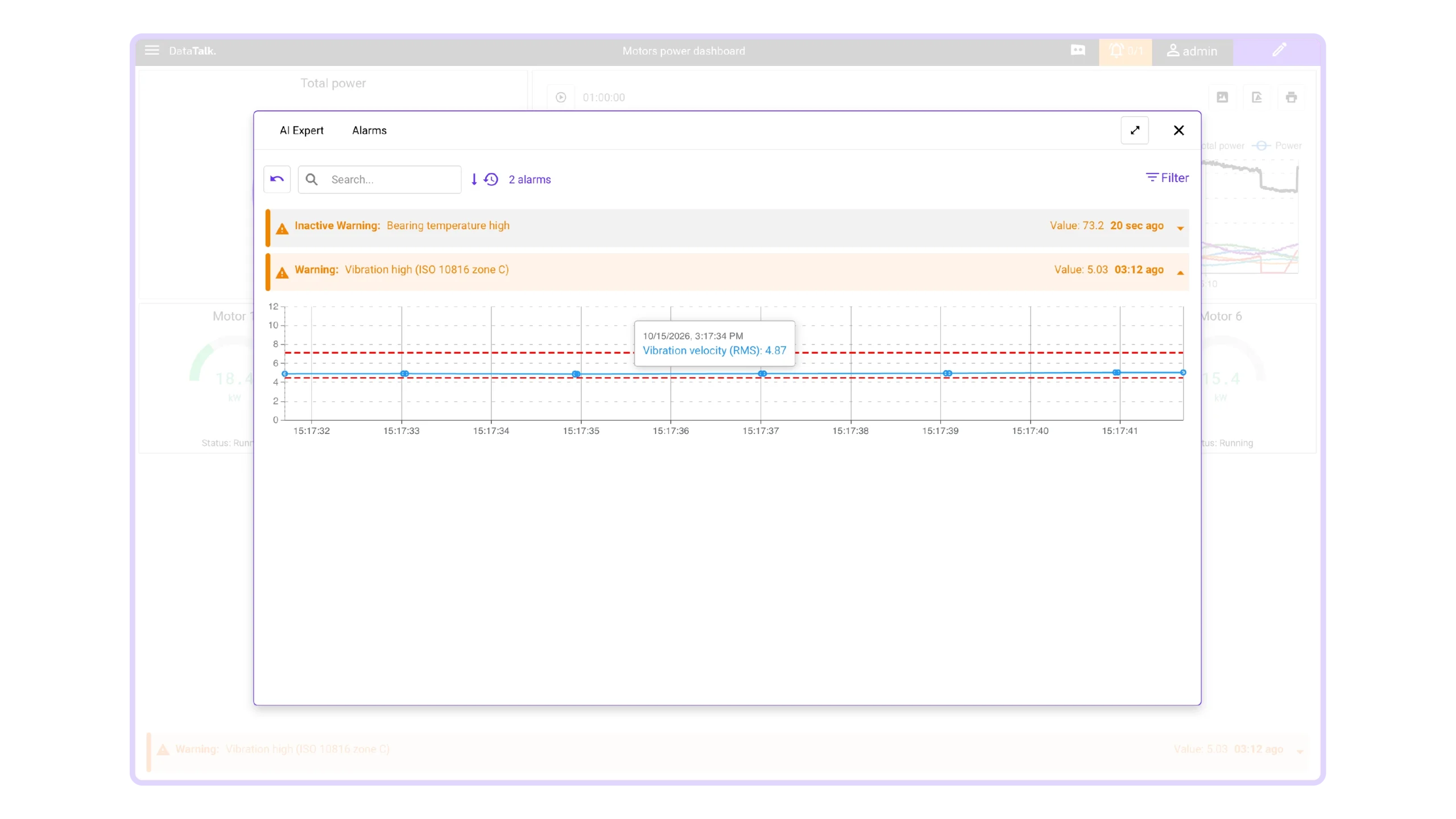The width and height of the screenshot is (1456, 819).
Task: Click the Bearing temperature warning triangle icon
Action: coord(282,229)
